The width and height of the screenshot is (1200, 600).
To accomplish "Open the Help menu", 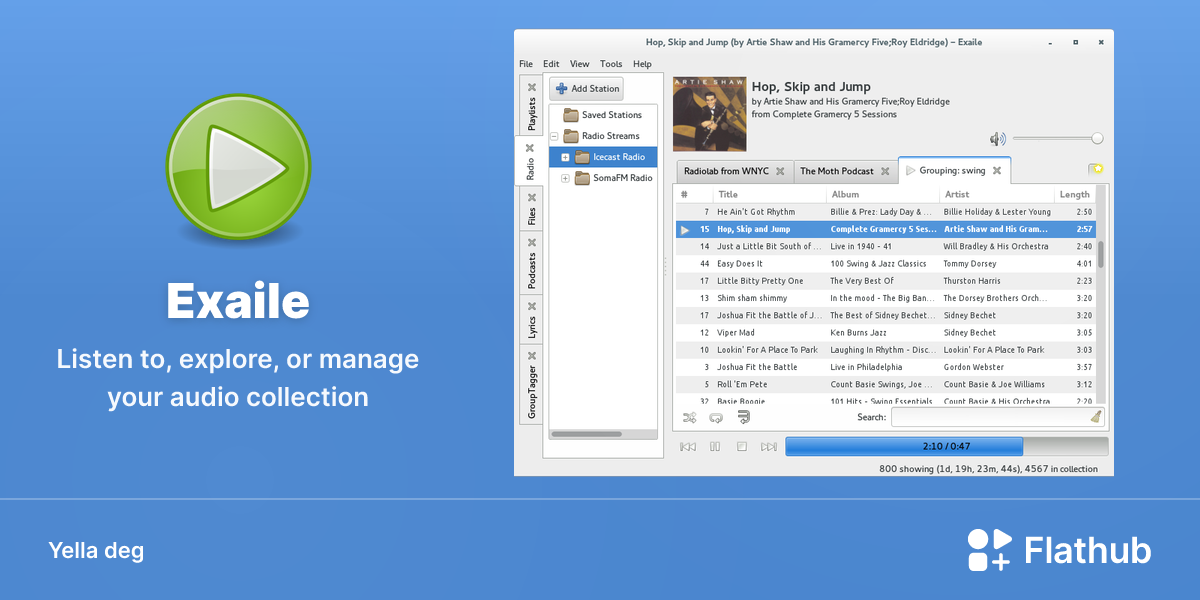I will pyautogui.click(x=642, y=64).
